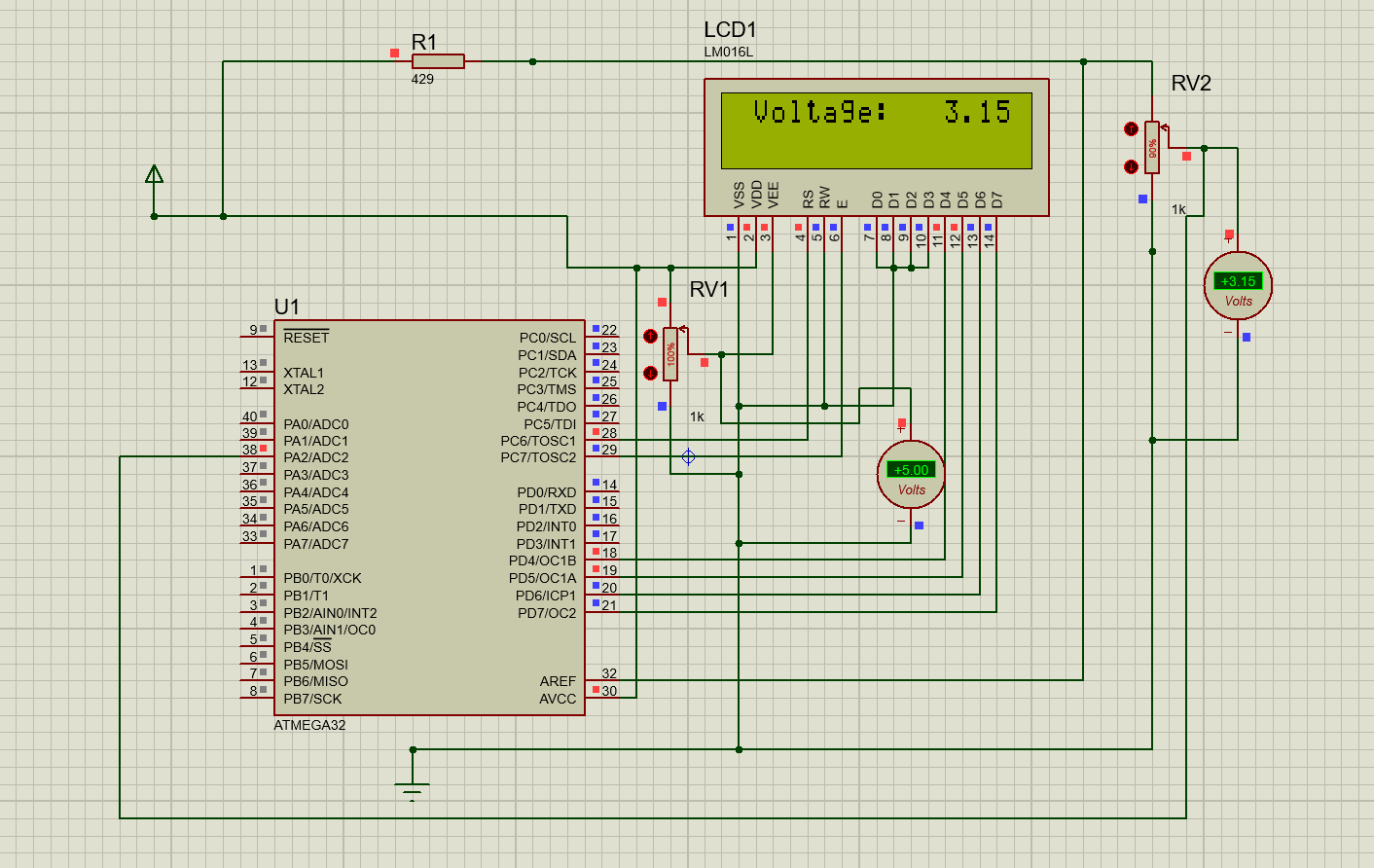1374x868 pixels.
Task: Click the PD2/INT0 pin label
Action: point(546,526)
